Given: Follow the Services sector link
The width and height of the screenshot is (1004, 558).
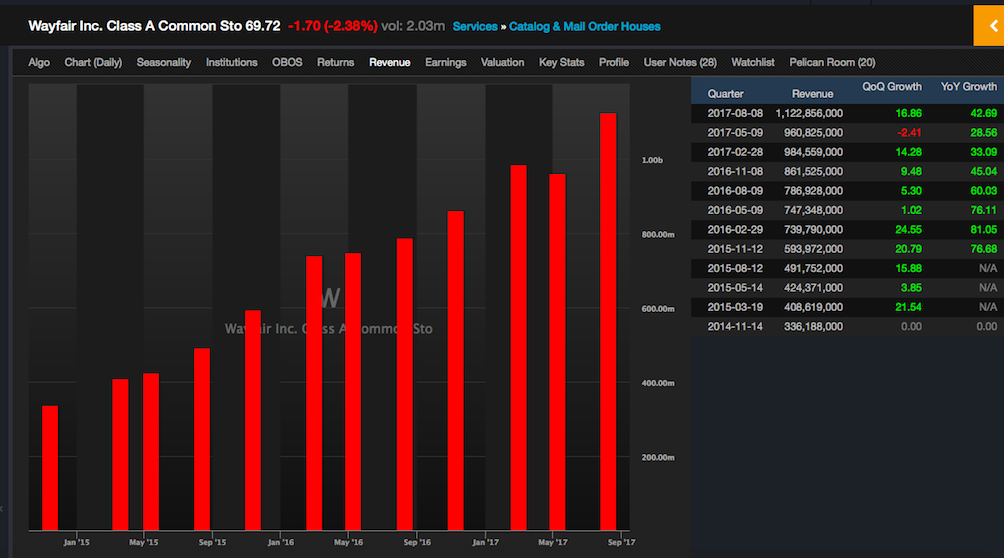Looking at the screenshot, I should pyautogui.click(x=474, y=26).
